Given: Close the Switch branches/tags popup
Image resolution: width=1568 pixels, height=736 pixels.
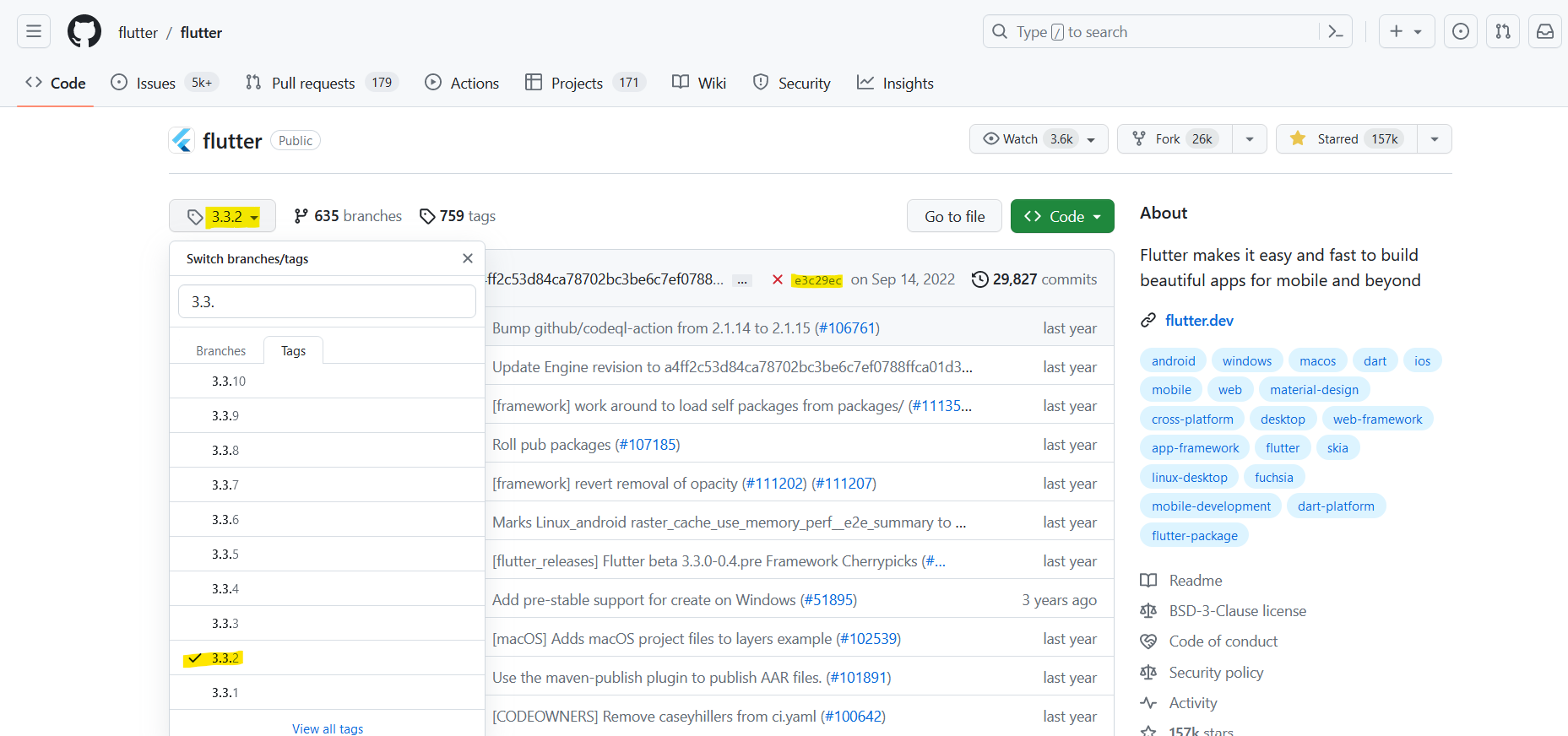Looking at the screenshot, I should point(468,258).
